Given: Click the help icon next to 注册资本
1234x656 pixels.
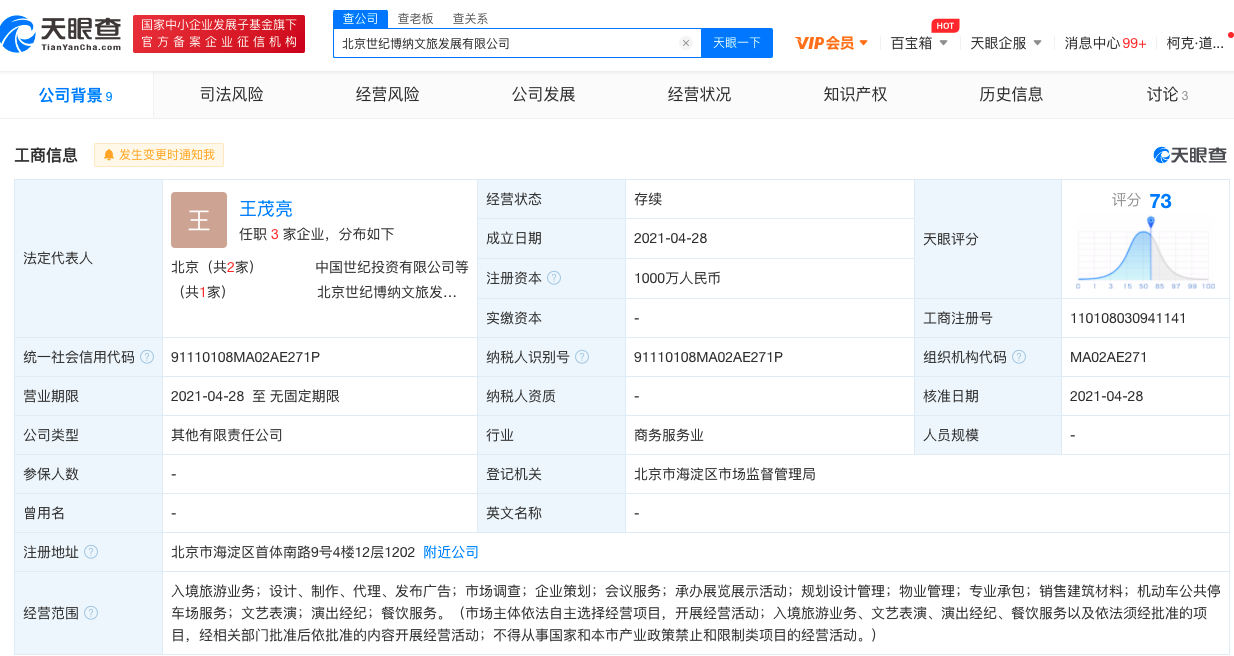Looking at the screenshot, I should [x=554, y=278].
